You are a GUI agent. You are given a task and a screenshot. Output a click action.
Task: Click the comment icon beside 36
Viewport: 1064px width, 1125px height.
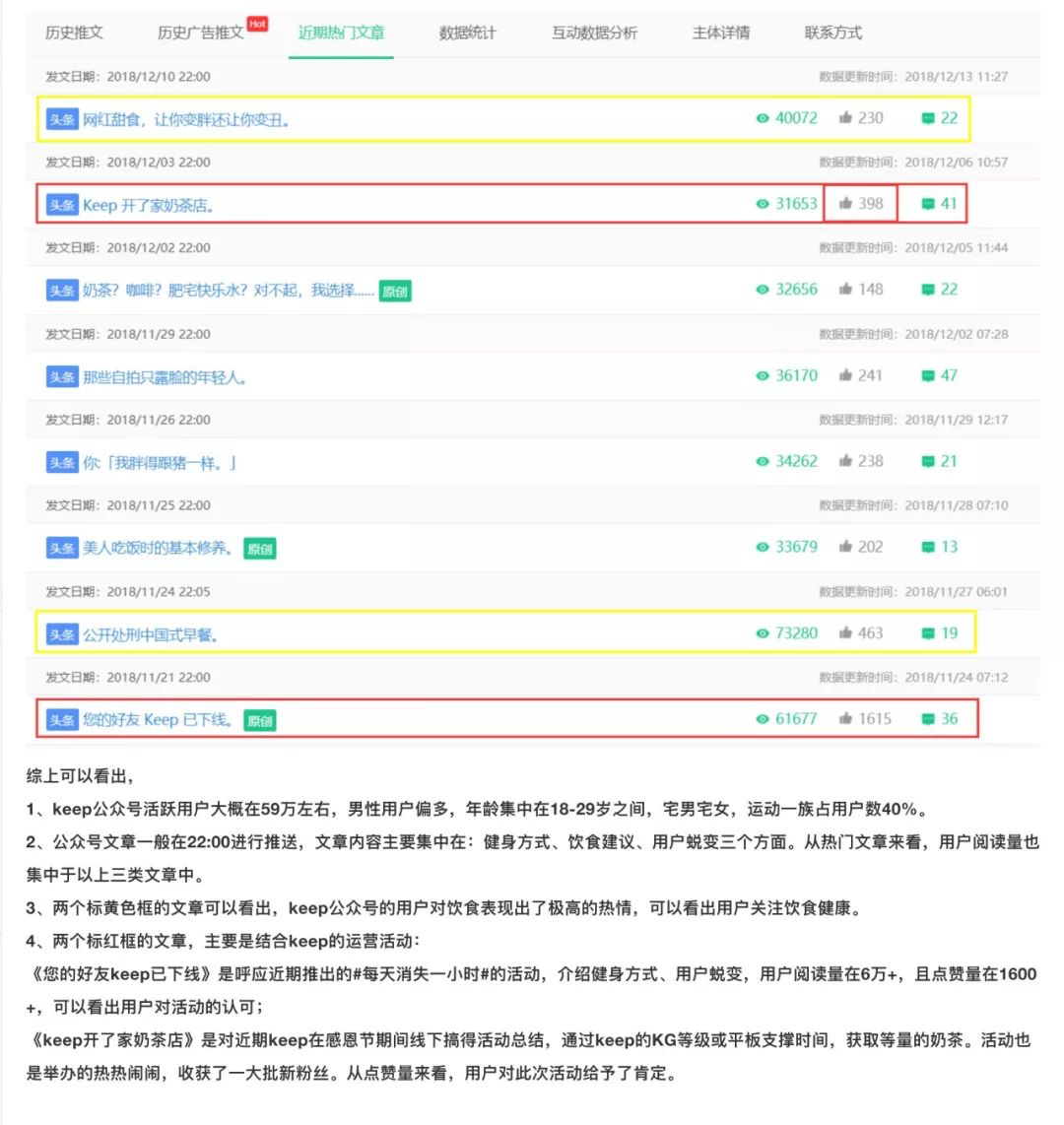click(x=928, y=719)
